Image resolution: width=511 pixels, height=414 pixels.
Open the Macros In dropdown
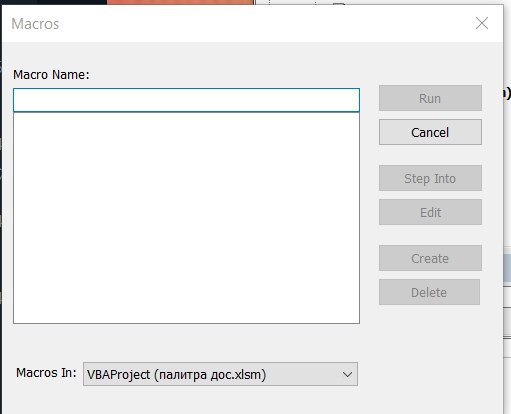pyautogui.click(x=220, y=374)
